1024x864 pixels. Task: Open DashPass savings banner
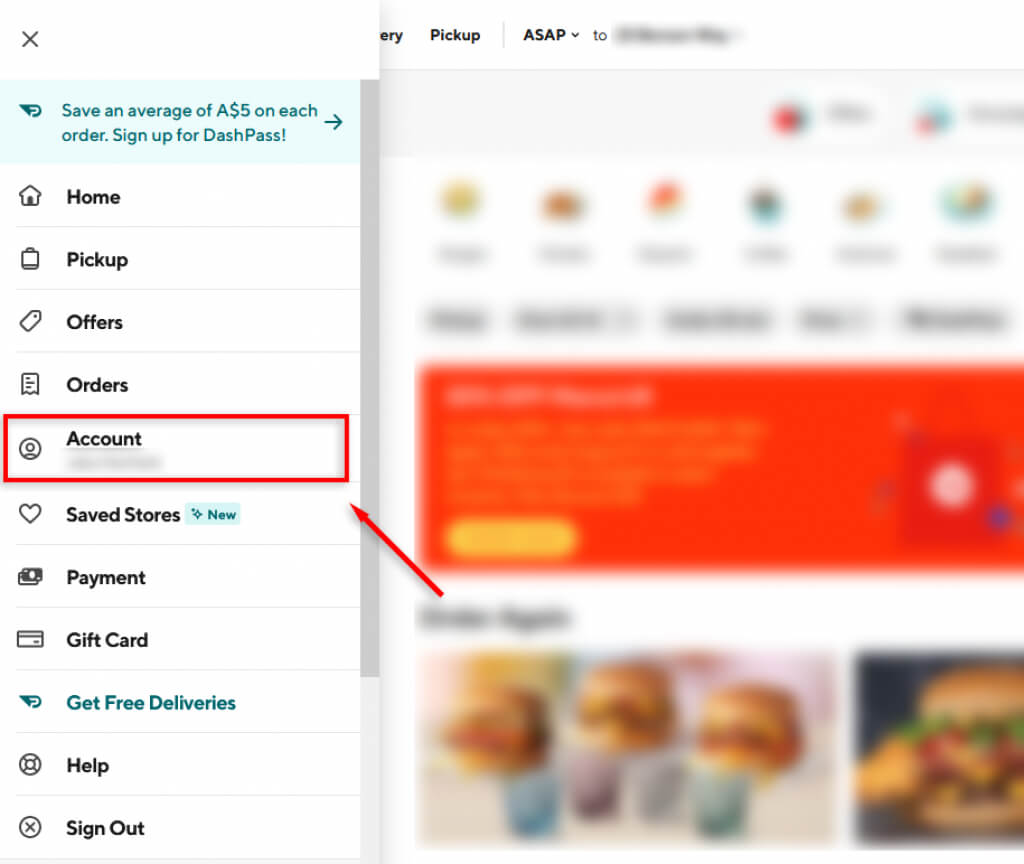[x=180, y=122]
